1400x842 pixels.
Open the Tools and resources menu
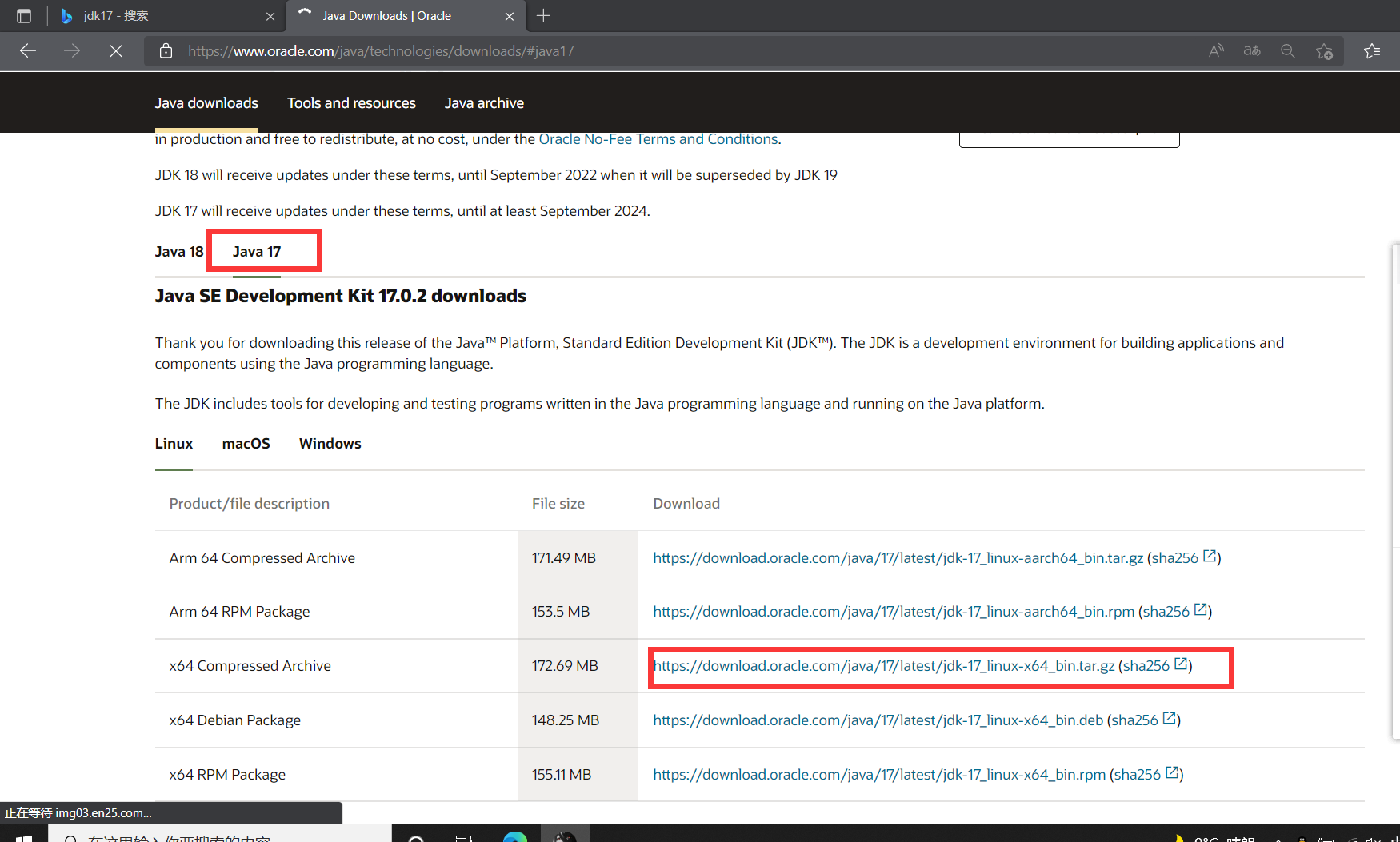click(x=351, y=102)
